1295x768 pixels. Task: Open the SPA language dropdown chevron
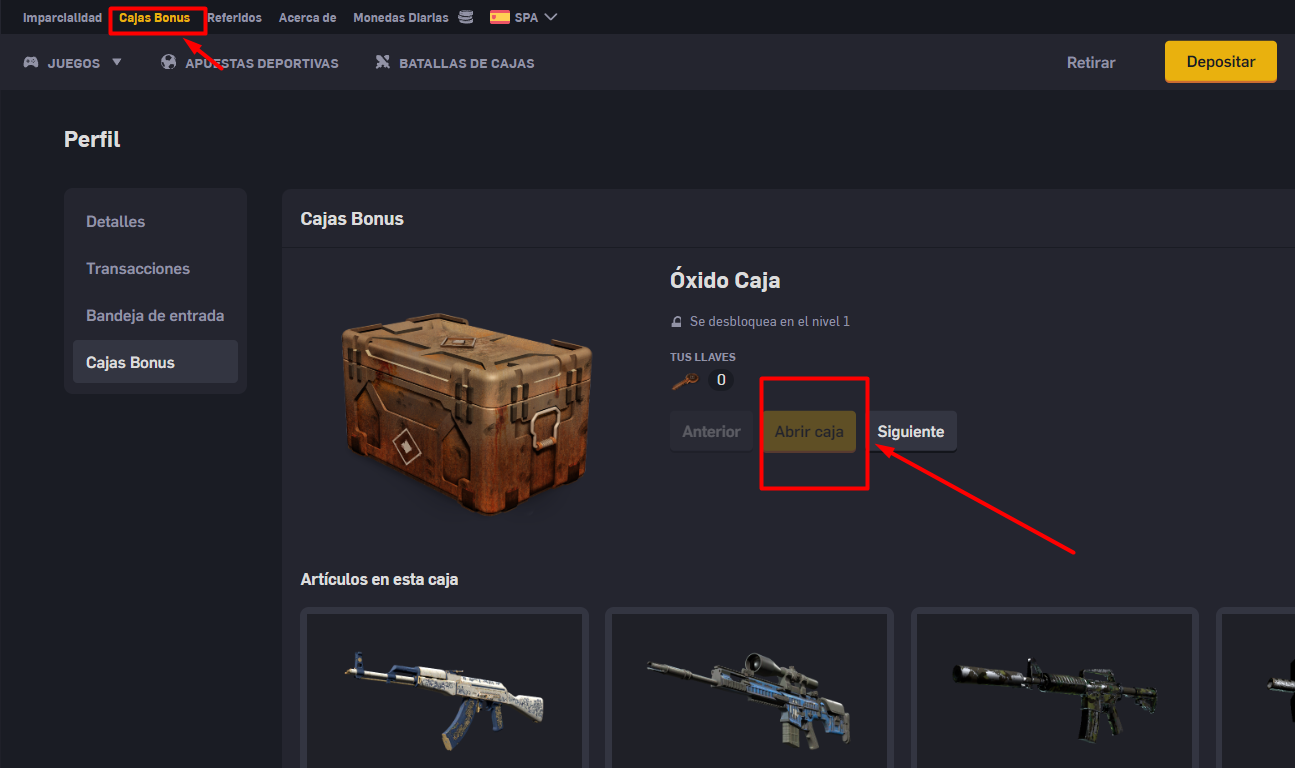point(550,17)
